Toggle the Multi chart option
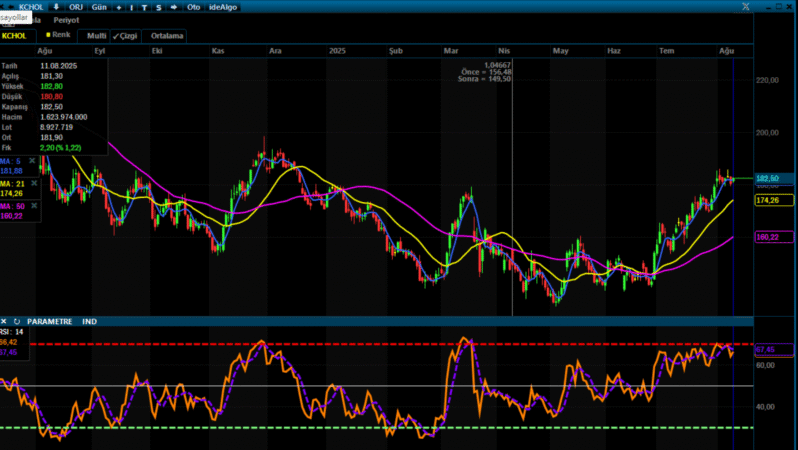Viewport: 798px width, 450px height. point(97,35)
